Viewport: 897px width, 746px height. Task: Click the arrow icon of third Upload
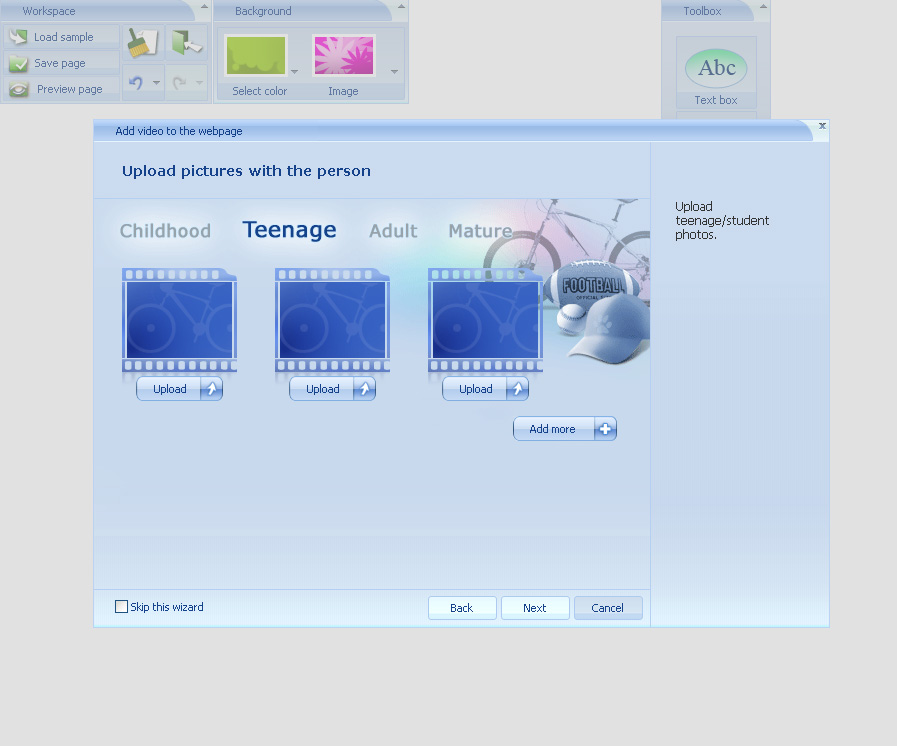pos(518,389)
